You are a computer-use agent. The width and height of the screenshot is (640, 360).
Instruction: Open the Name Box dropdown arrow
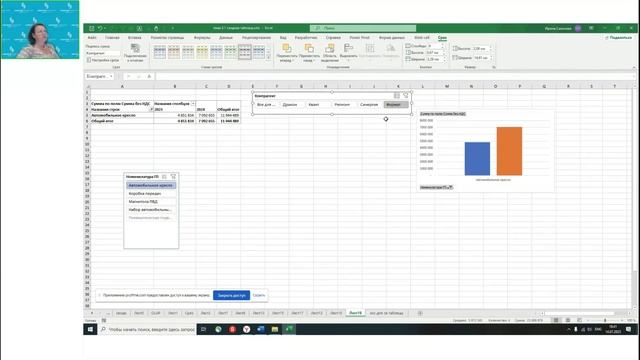tap(111, 76)
